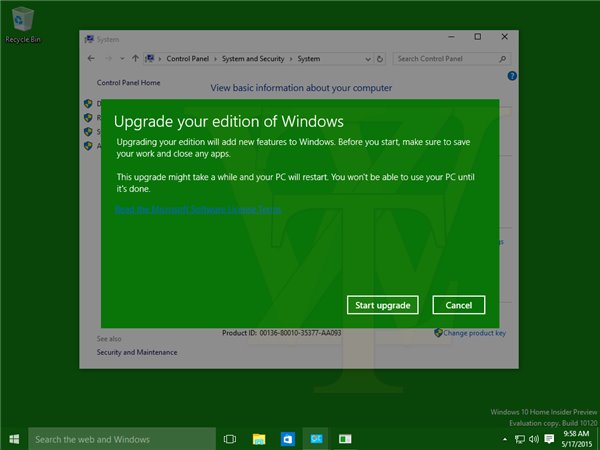
Task: Click the Start upgrade button
Action: click(383, 305)
